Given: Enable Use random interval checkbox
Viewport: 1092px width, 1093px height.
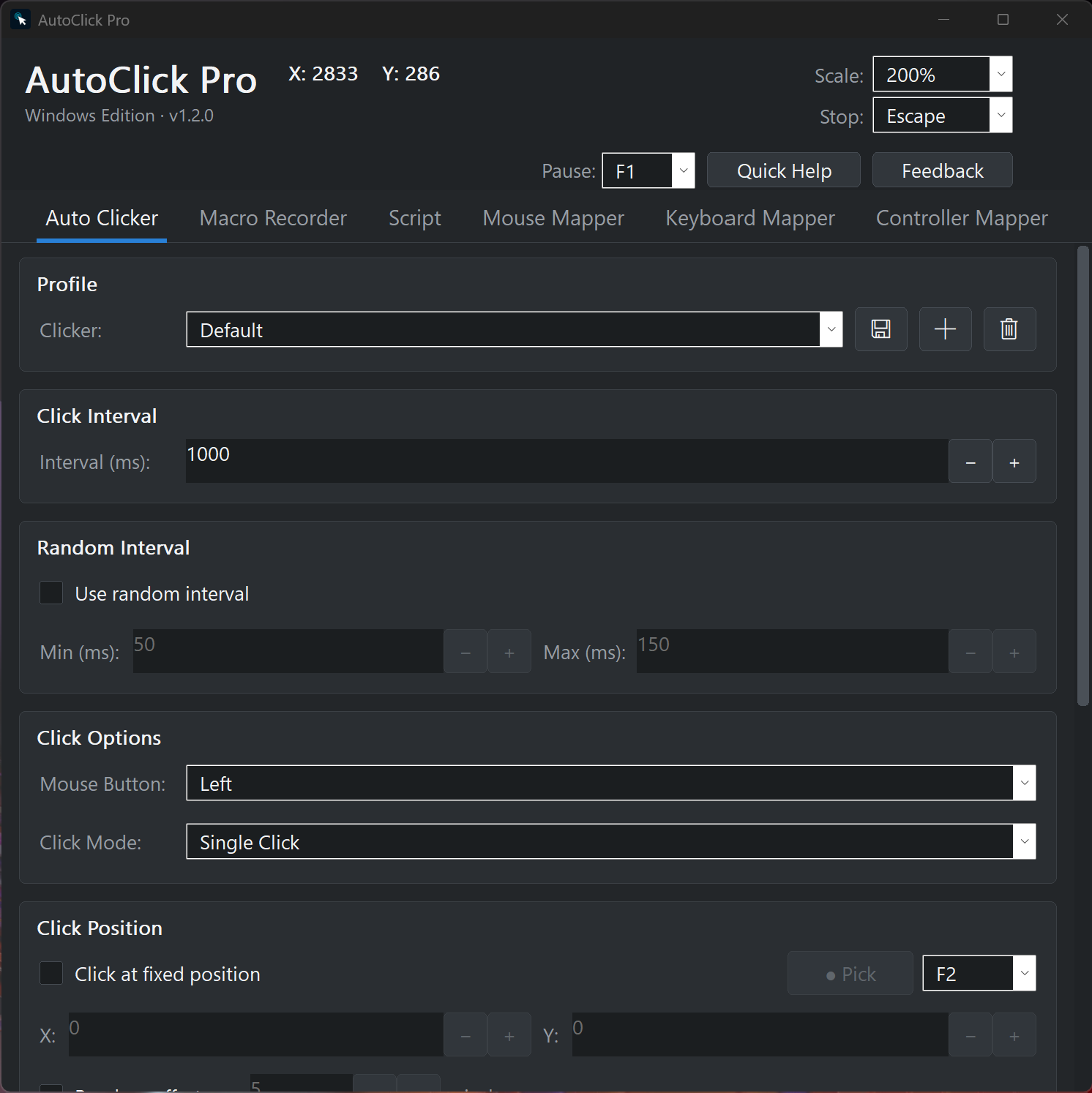Looking at the screenshot, I should [x=51, y=593].
